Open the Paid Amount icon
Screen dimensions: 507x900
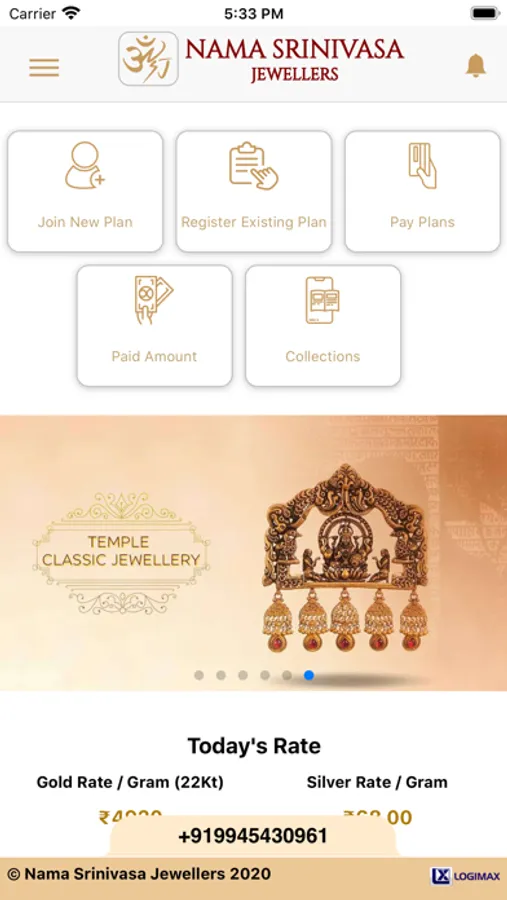coord(154,300)
